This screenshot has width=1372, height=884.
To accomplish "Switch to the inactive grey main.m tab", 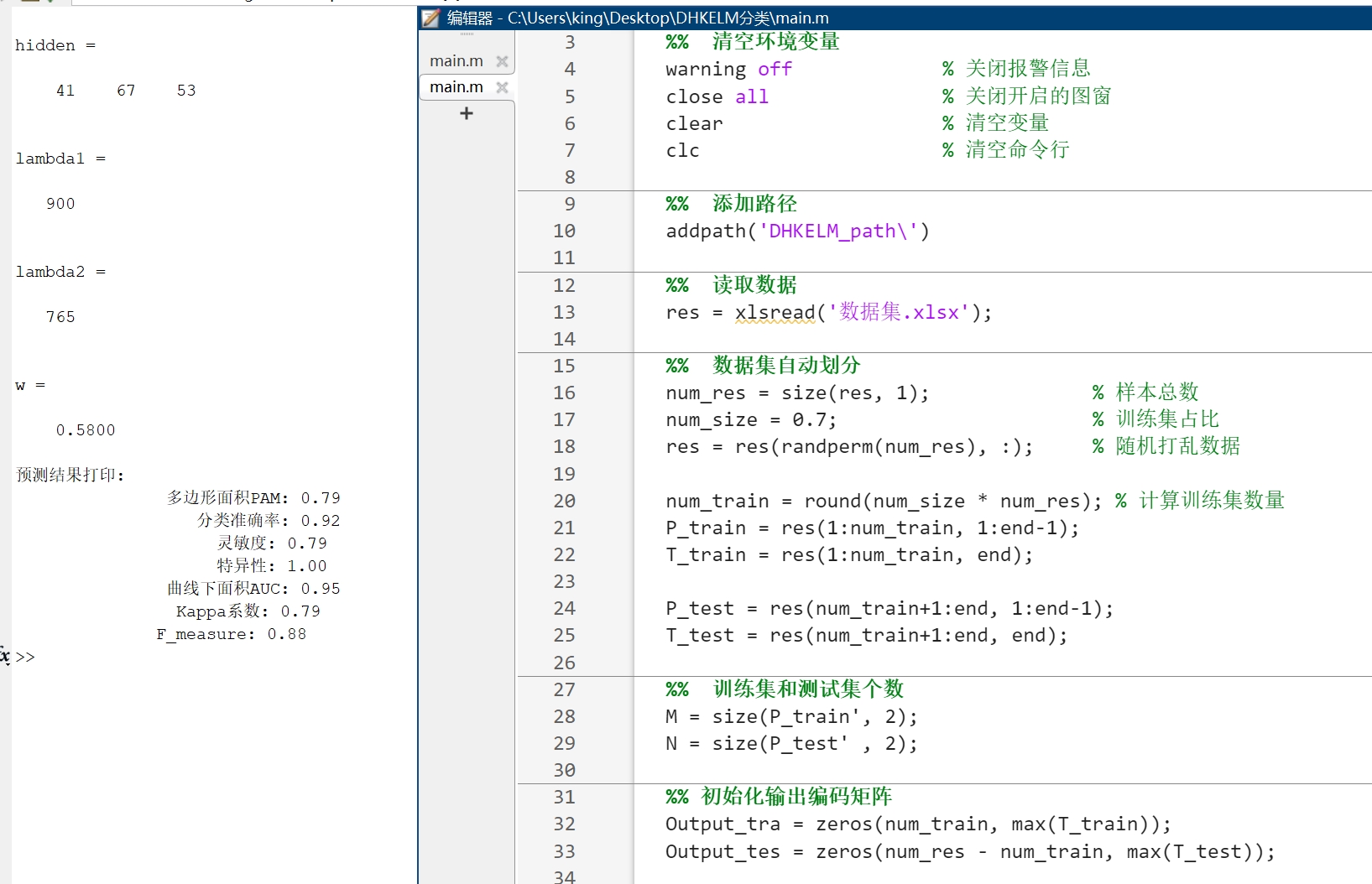I will (x=456, y=61).
